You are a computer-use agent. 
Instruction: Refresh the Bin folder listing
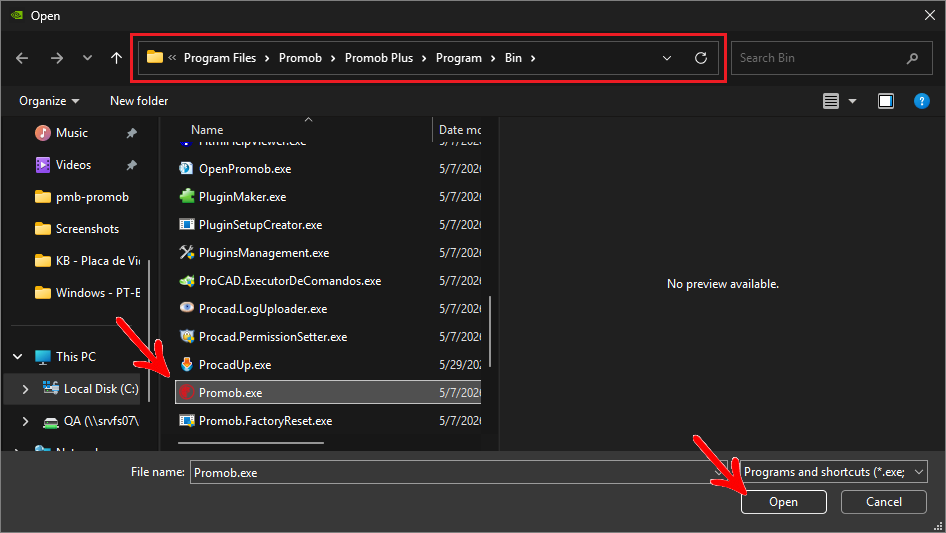(x=700, y=58)
